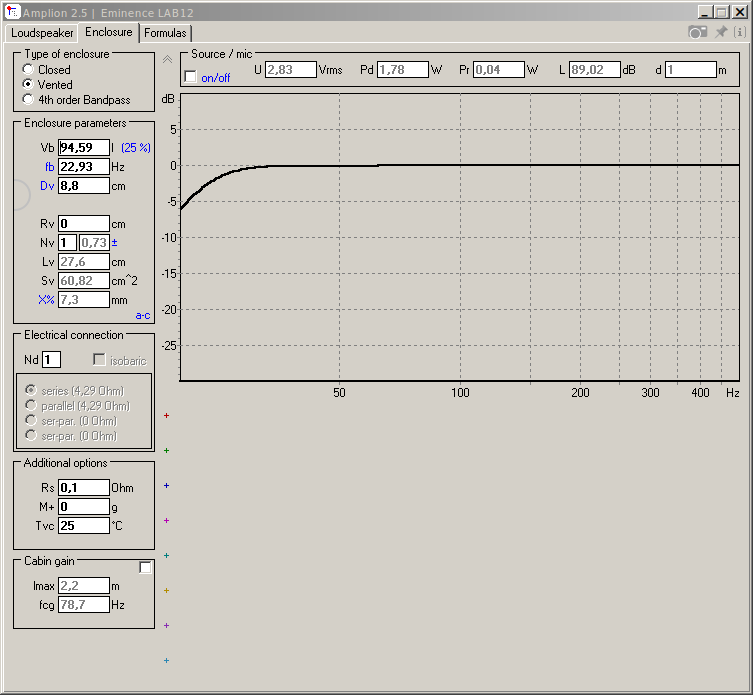Image resolution: width=753 pixels, height=695 pixels.
Task: Add the dark blue plus curve marker
Action: [166, 486]
